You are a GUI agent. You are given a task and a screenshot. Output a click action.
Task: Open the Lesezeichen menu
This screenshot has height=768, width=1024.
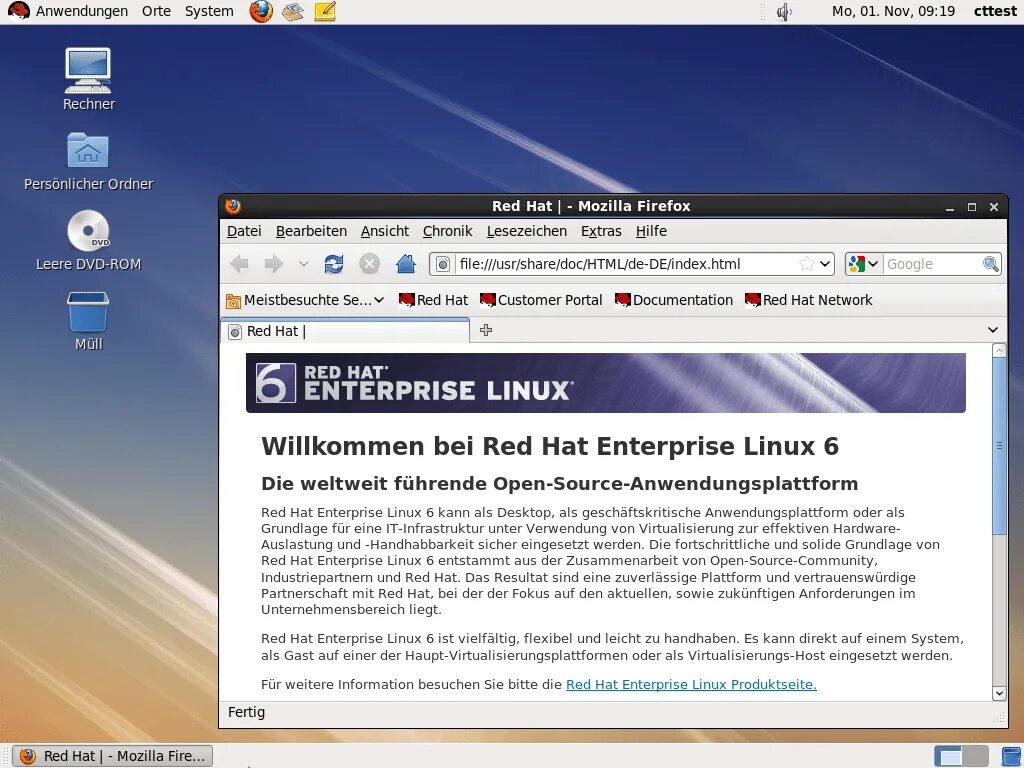pos(527,231)
